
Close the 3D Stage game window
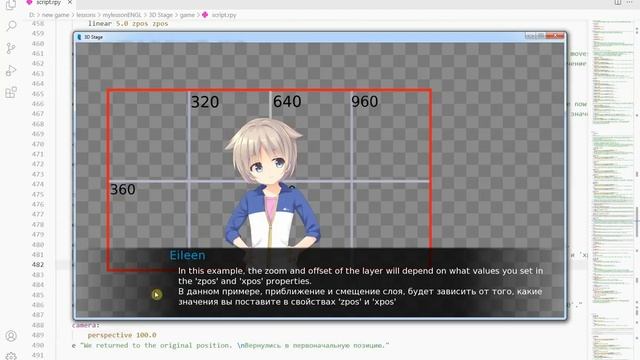click(x=555, y=36)
